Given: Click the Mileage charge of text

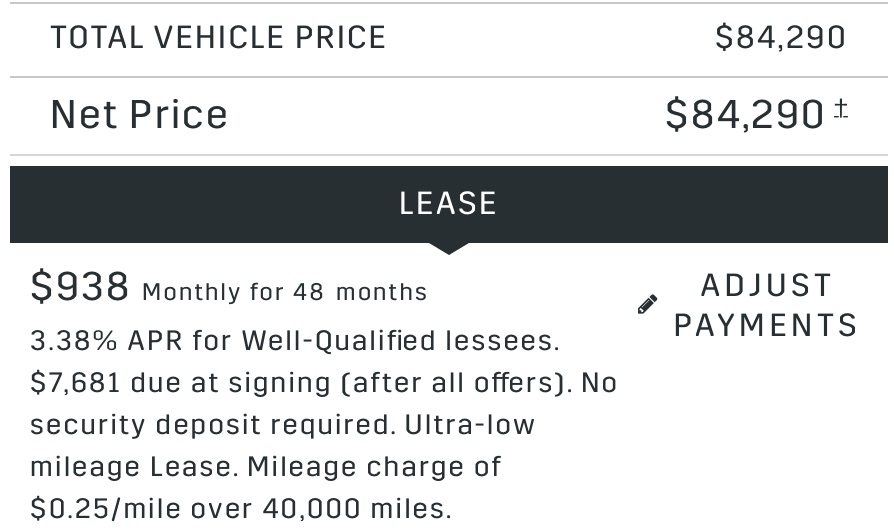Looking at the screenshot, I should coord(374,467).
